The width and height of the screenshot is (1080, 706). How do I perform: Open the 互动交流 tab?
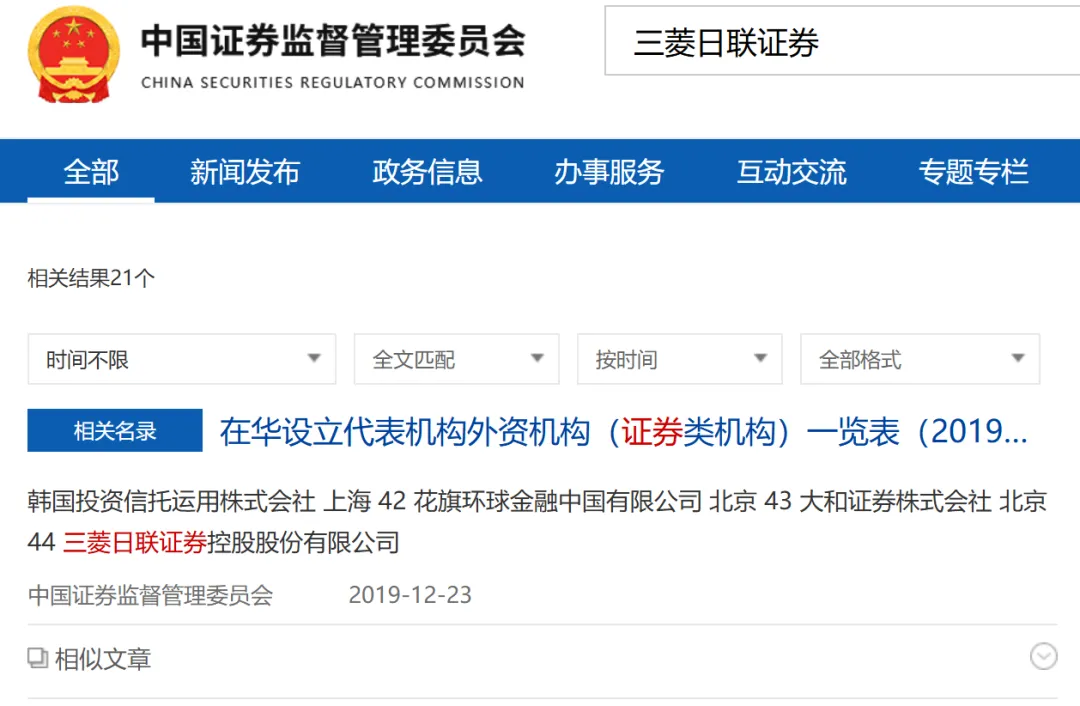point(791,172)
